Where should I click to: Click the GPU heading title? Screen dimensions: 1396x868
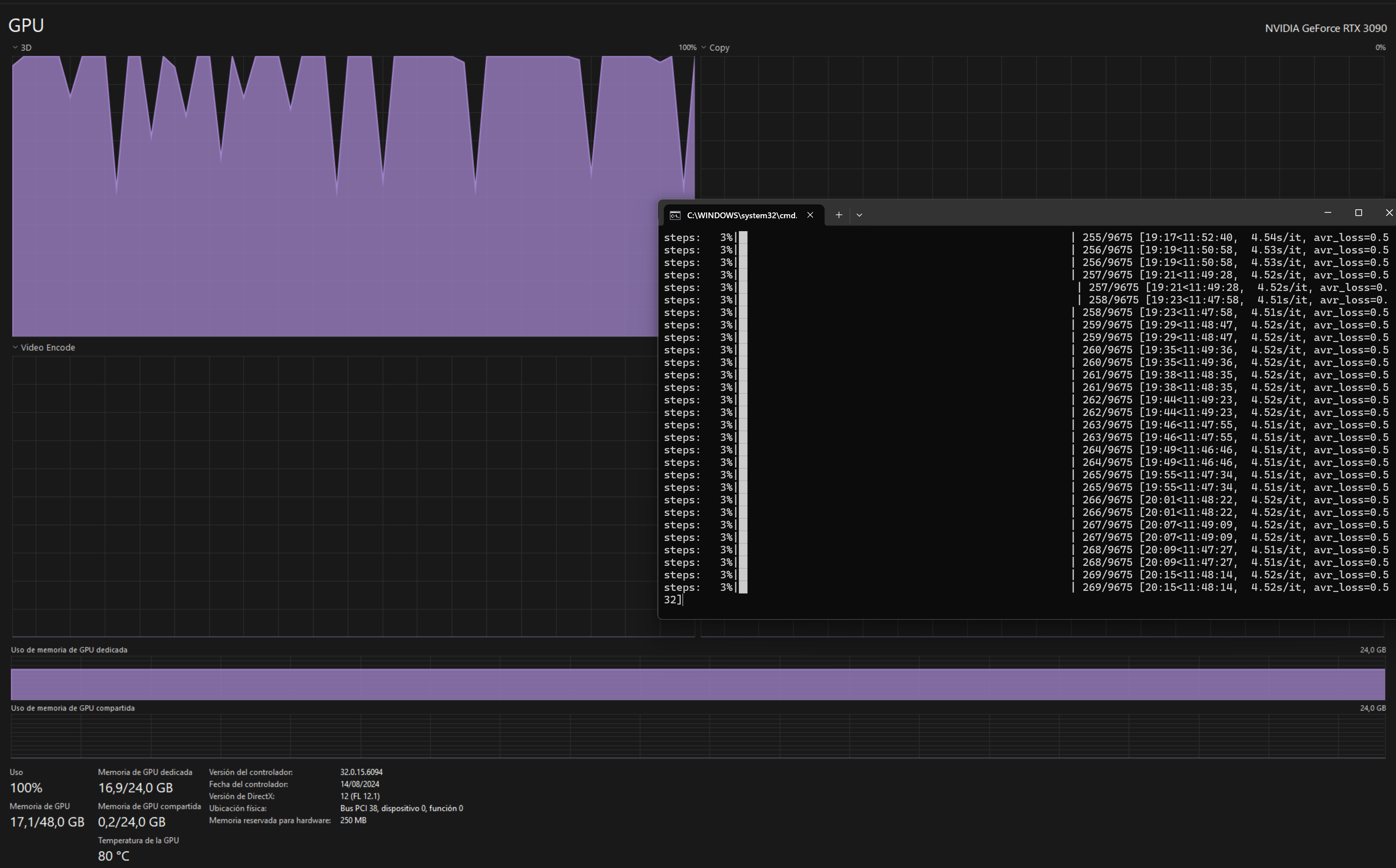26,25
